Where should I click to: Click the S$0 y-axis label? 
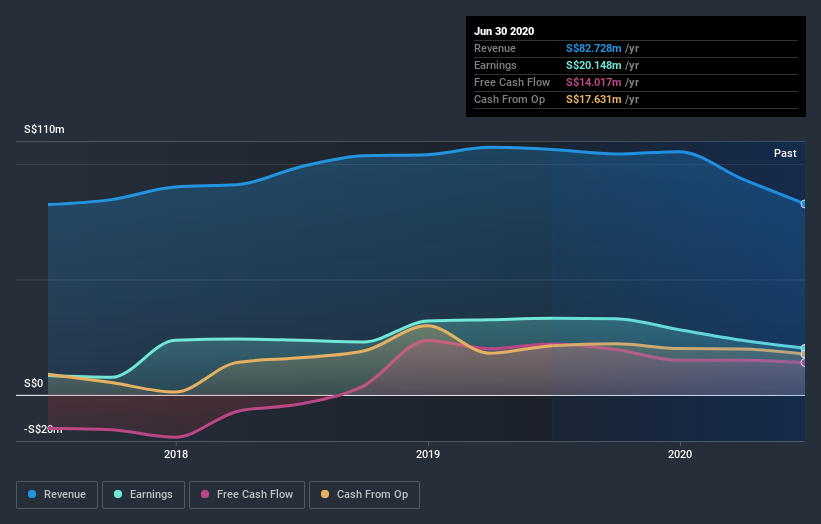(x=34, y=384)
